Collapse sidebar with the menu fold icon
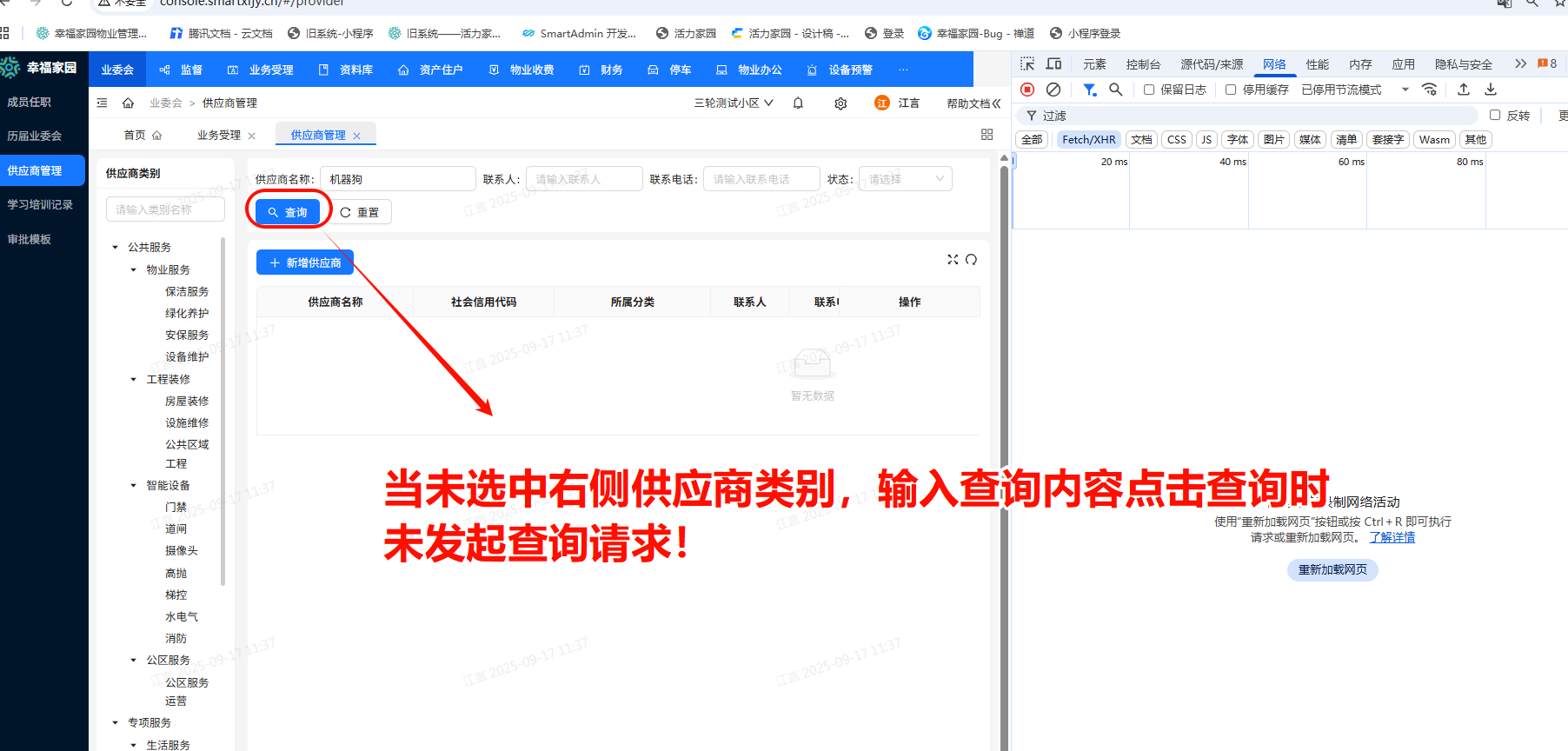Viewport: 1568px width, 751px height. [x=102, y=103]
